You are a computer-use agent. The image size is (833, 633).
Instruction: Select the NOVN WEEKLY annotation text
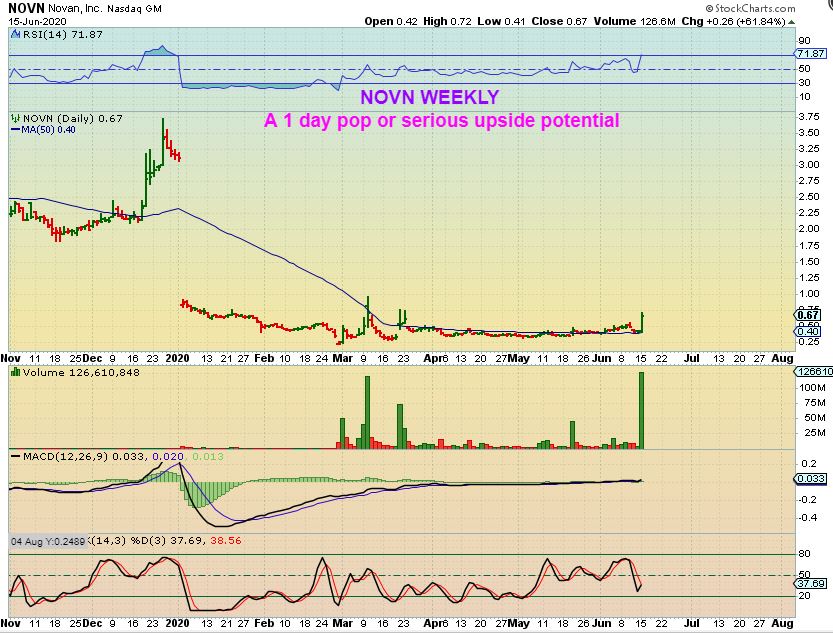tap(429, 98)
